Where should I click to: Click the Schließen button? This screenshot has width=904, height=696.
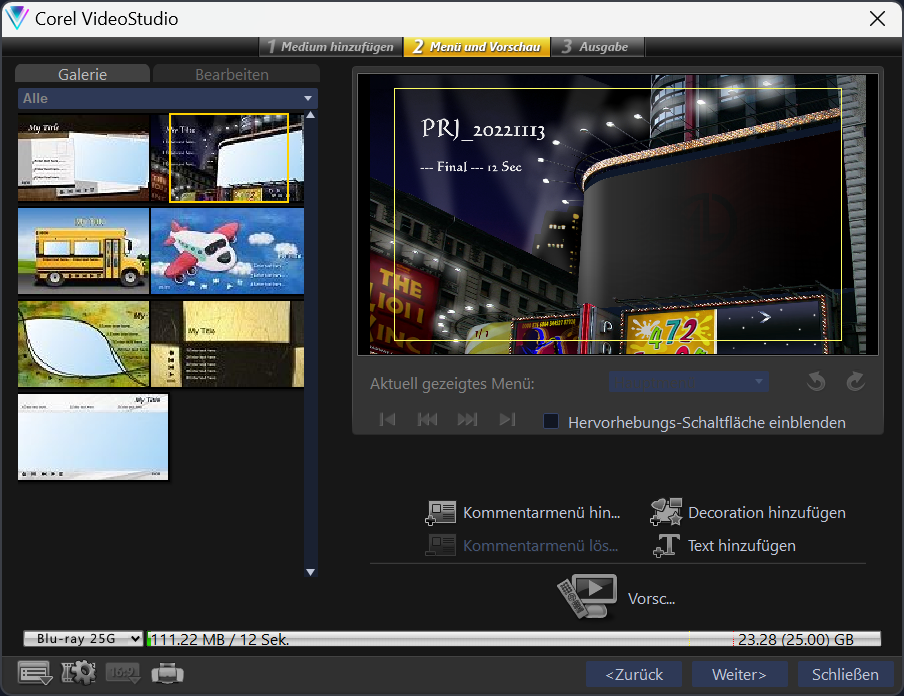845,674
